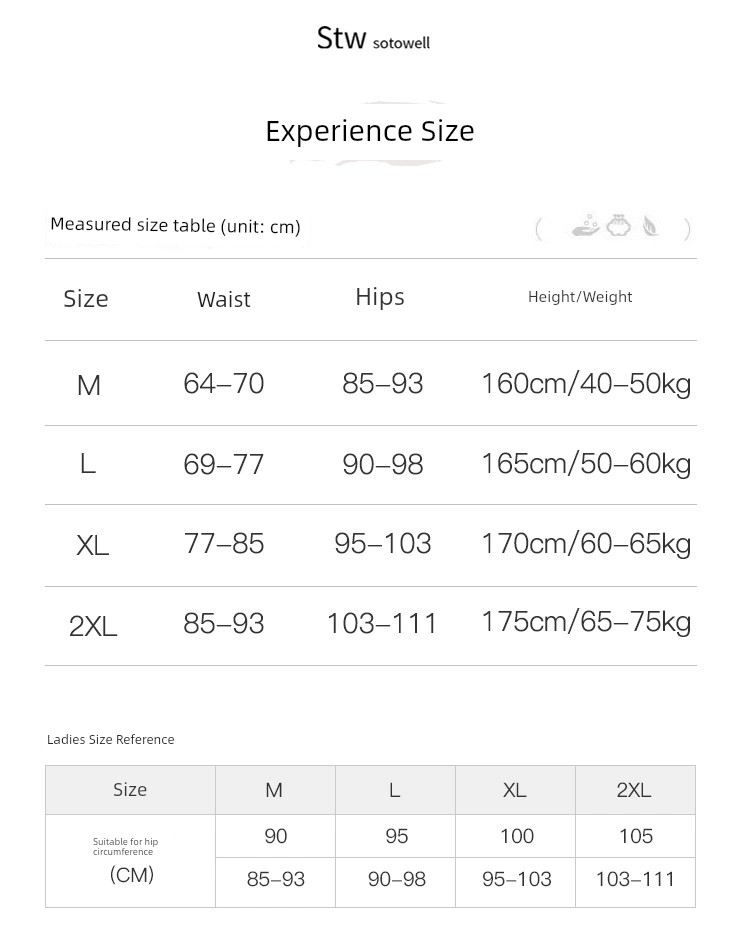Screen dimensions: 750x951
Task: Select the Waist column header
Action: 224,299
